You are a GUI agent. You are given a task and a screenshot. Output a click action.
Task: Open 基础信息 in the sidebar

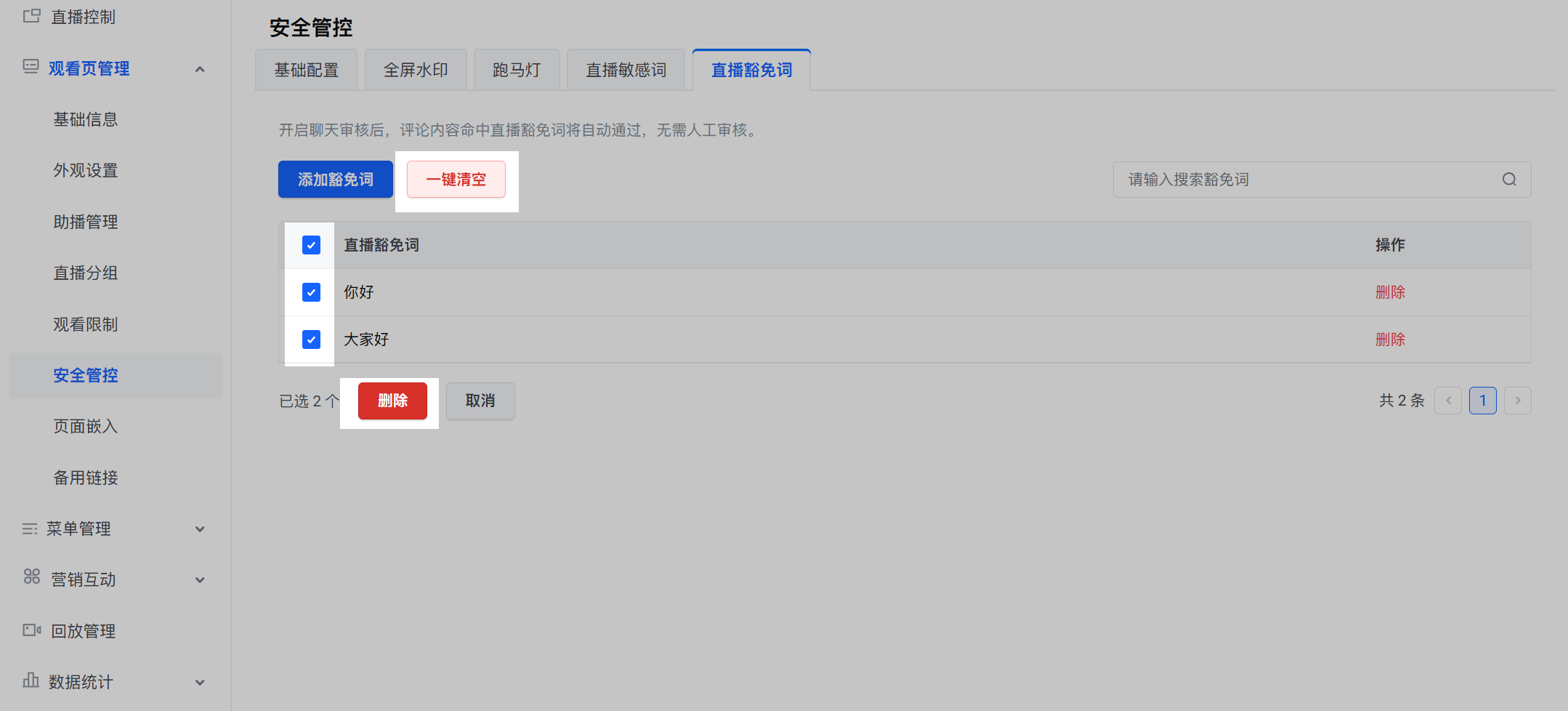click(x=86, y=119)
